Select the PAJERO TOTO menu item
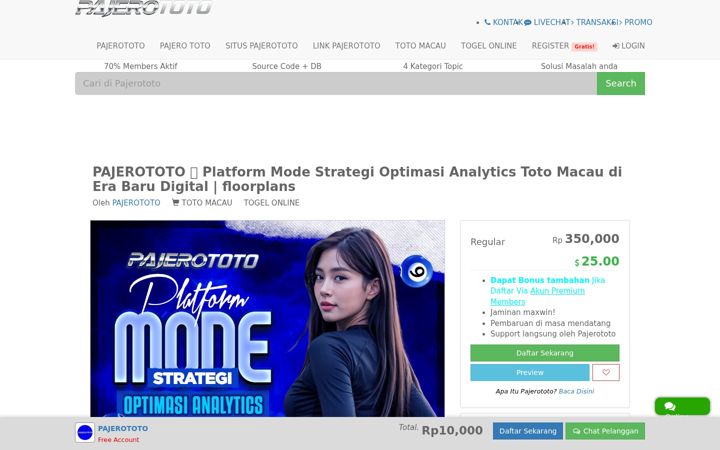The height and width of the screenshot is (450, 720). click(x=185, y=46)
